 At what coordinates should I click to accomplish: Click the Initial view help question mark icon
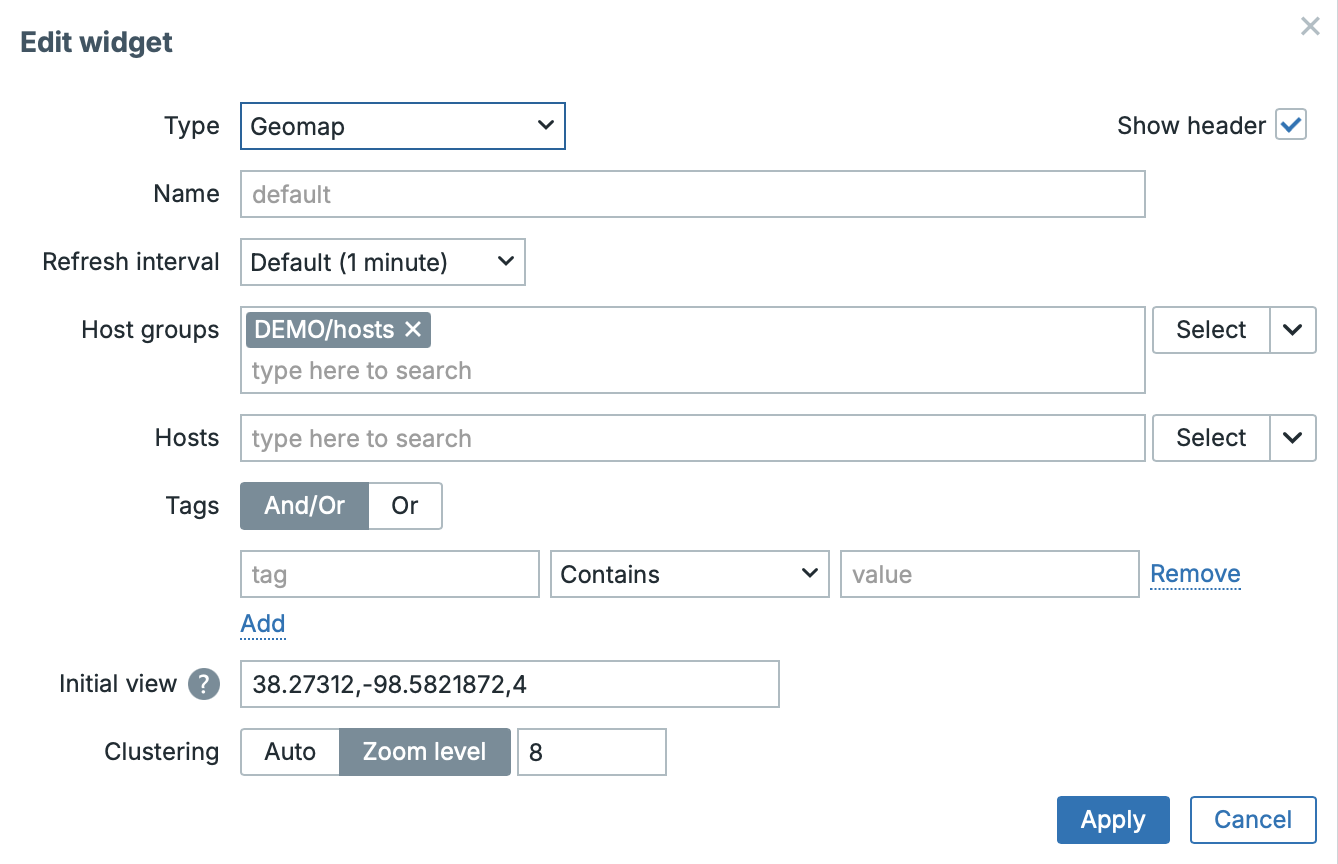(204, 684)
